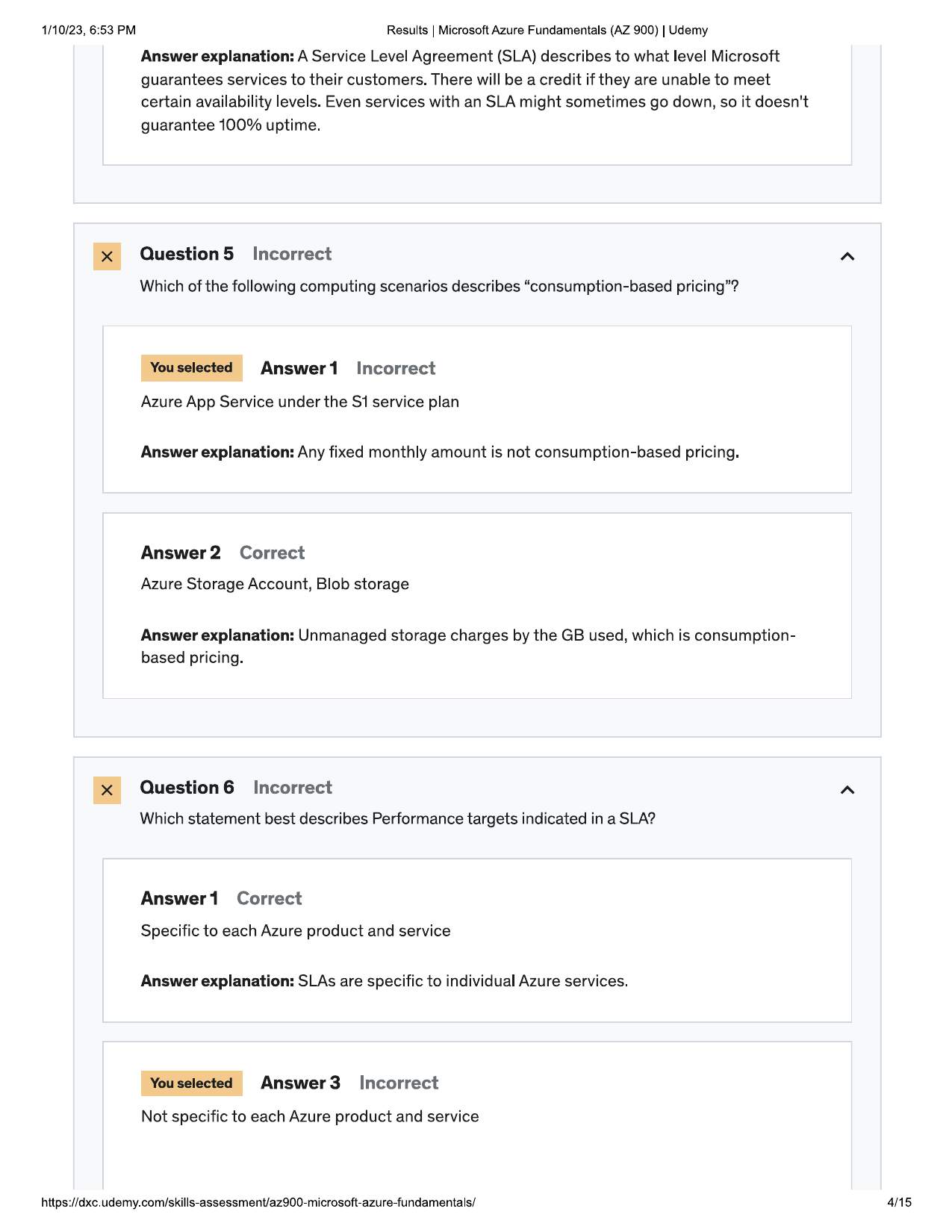Collapse Question 5 using its chevron
This screenshot has height=1232, width=952.
pyautogui.click(x=847, y=257)
